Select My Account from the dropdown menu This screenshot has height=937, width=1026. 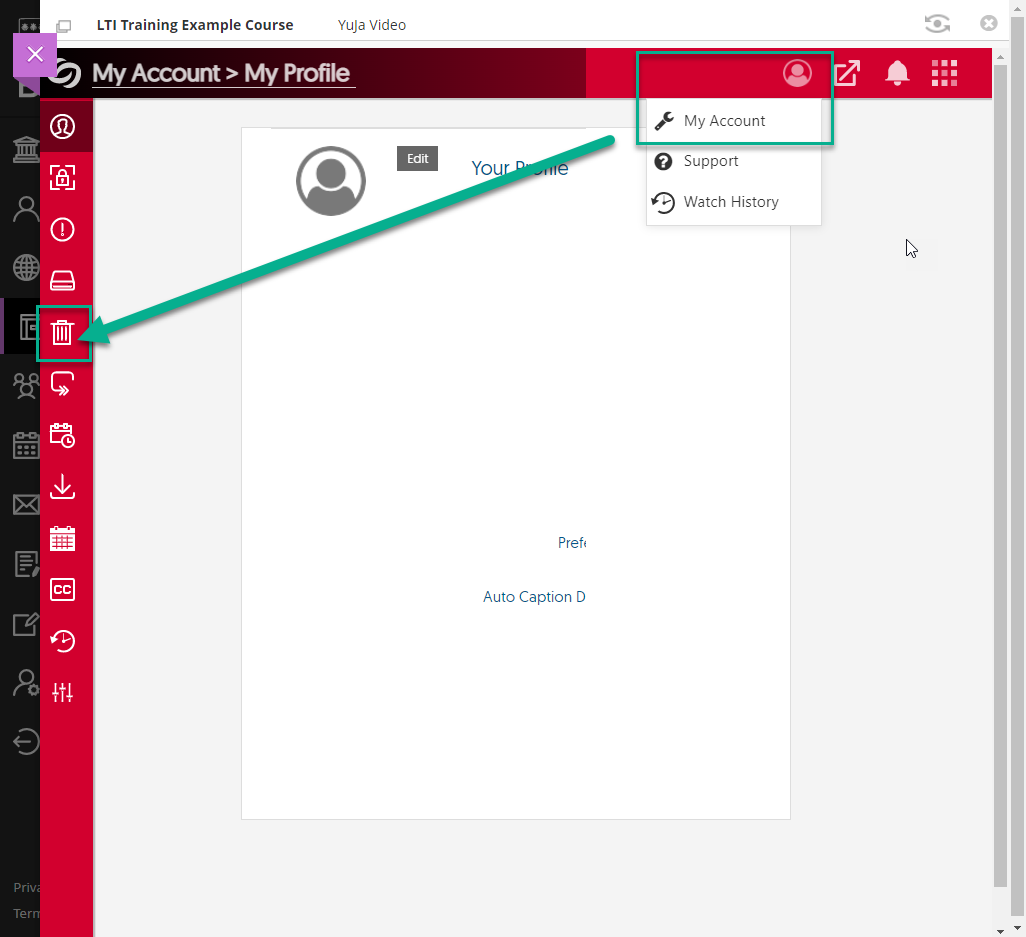click(x=724, y=121)
